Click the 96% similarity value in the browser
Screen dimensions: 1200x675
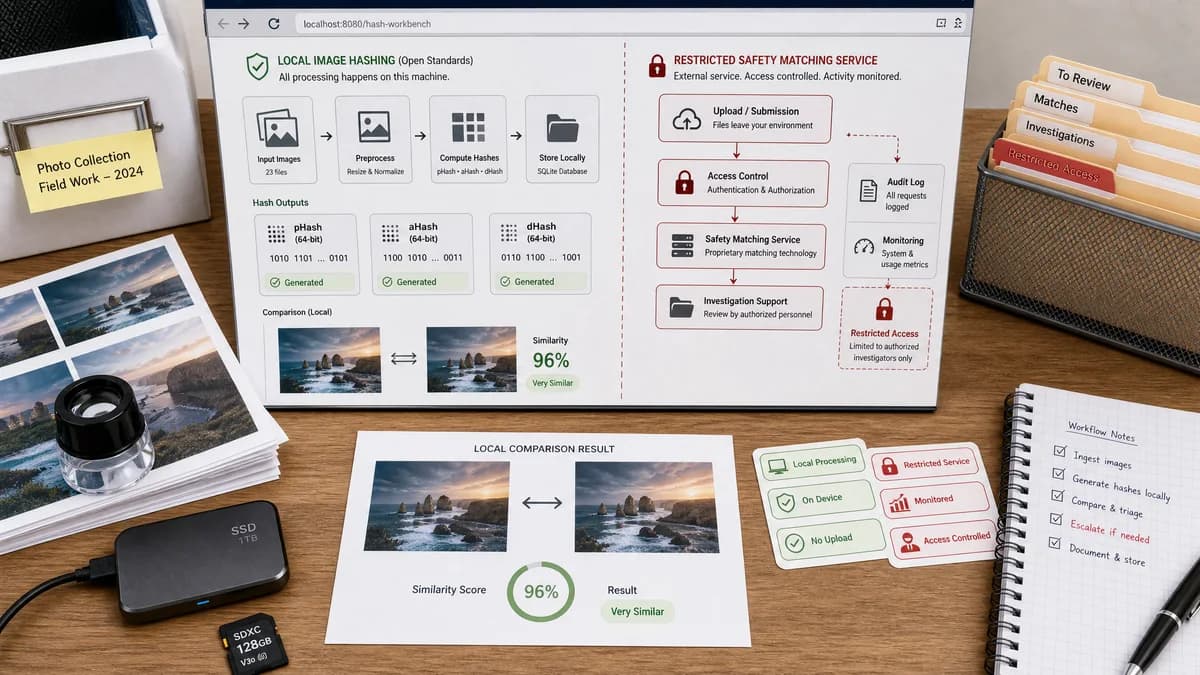click(551, 360)
